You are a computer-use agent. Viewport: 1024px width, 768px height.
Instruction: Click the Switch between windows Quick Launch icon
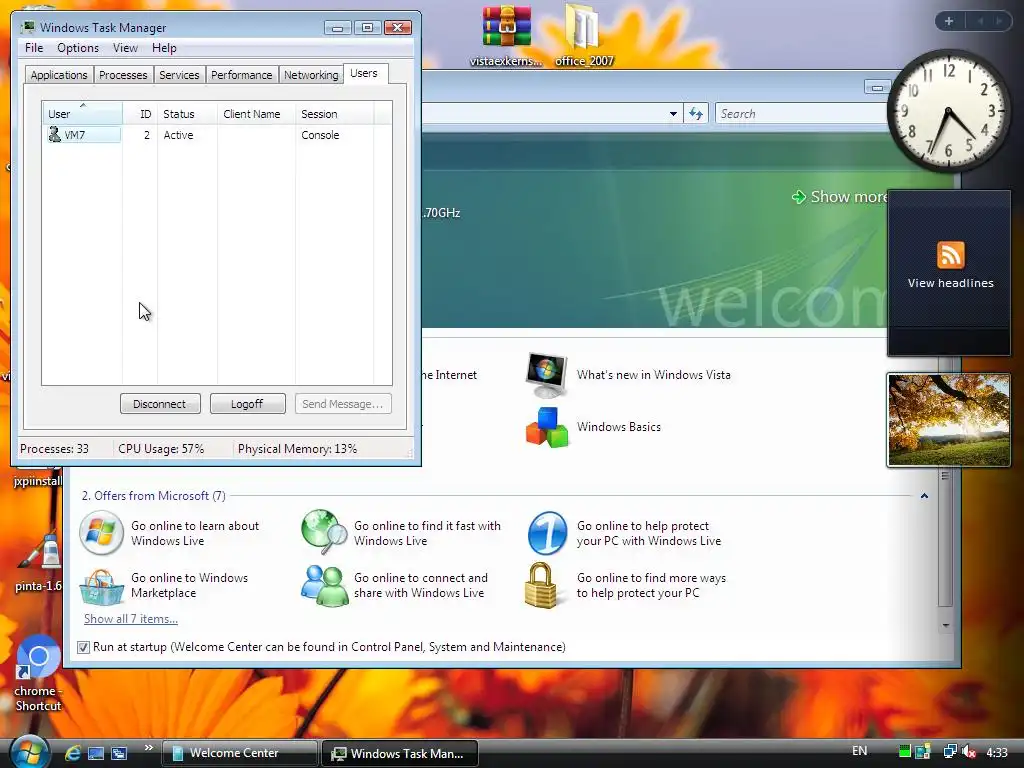(119, 753)
